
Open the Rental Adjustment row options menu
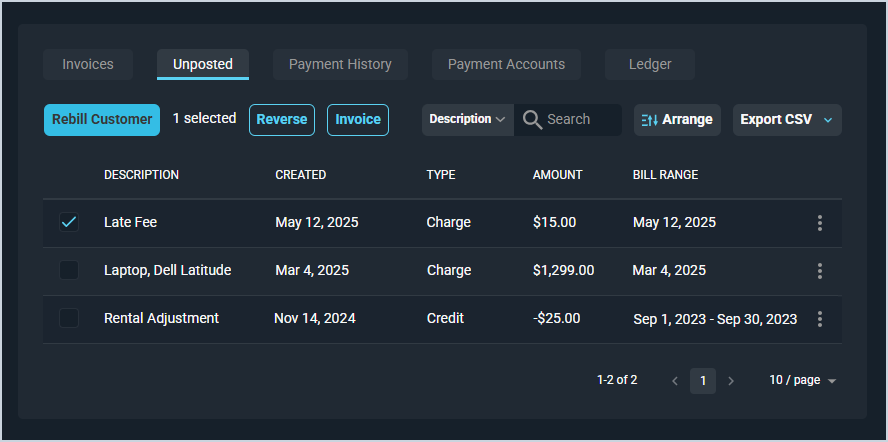coord(820,319)
